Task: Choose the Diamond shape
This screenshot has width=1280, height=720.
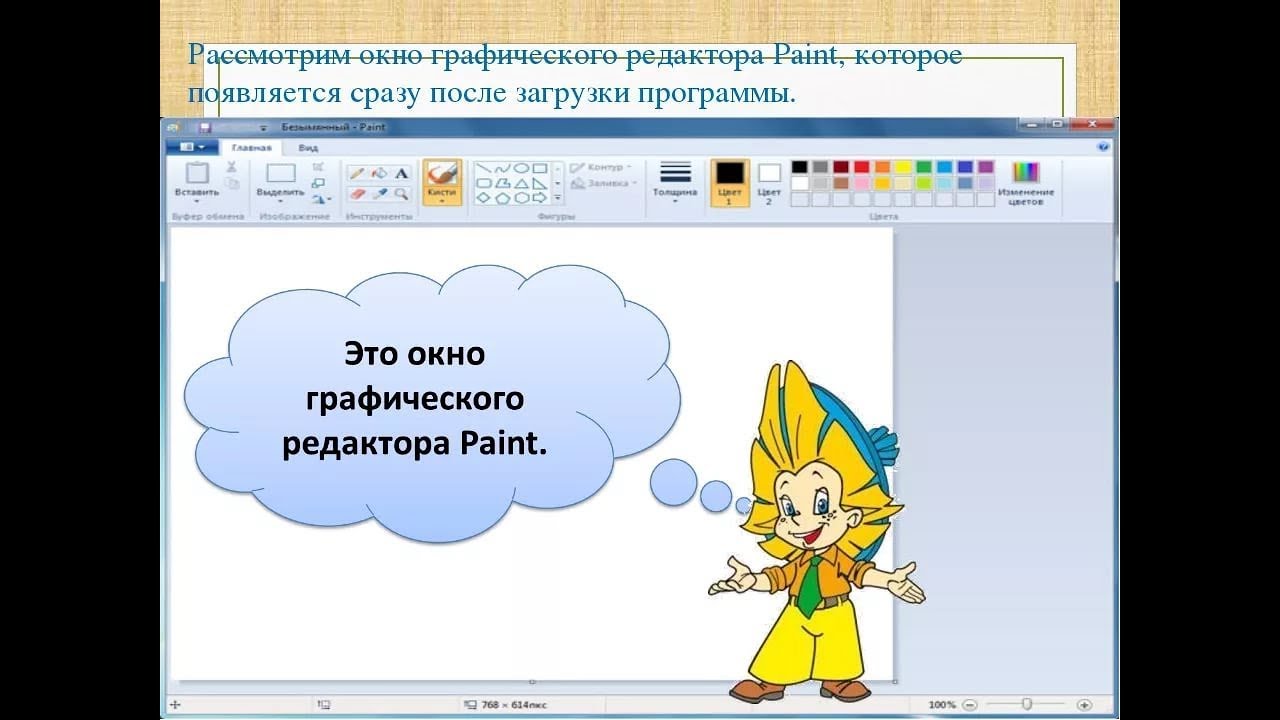Action: pos(483,198)
